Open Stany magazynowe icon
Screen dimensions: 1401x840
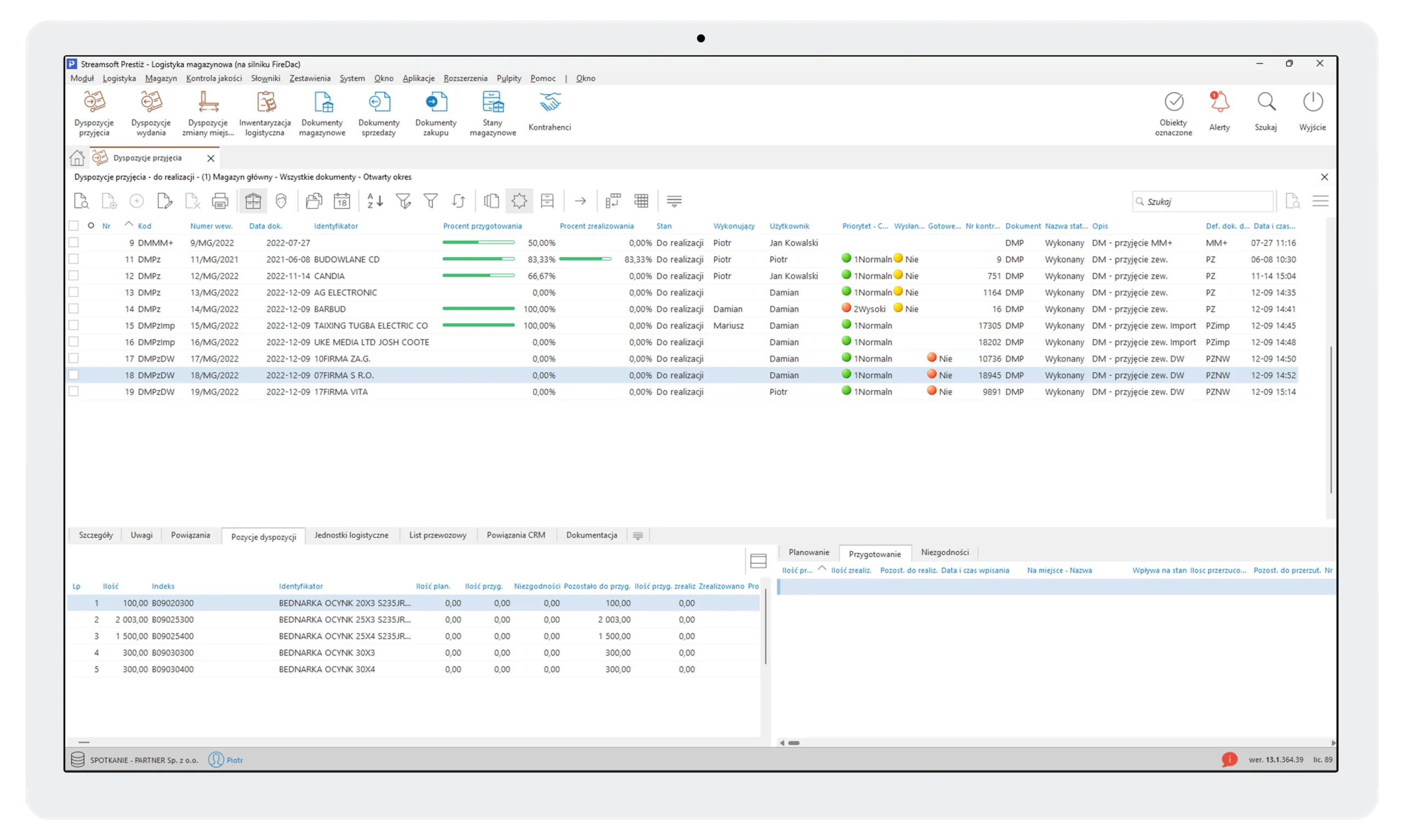493,113
